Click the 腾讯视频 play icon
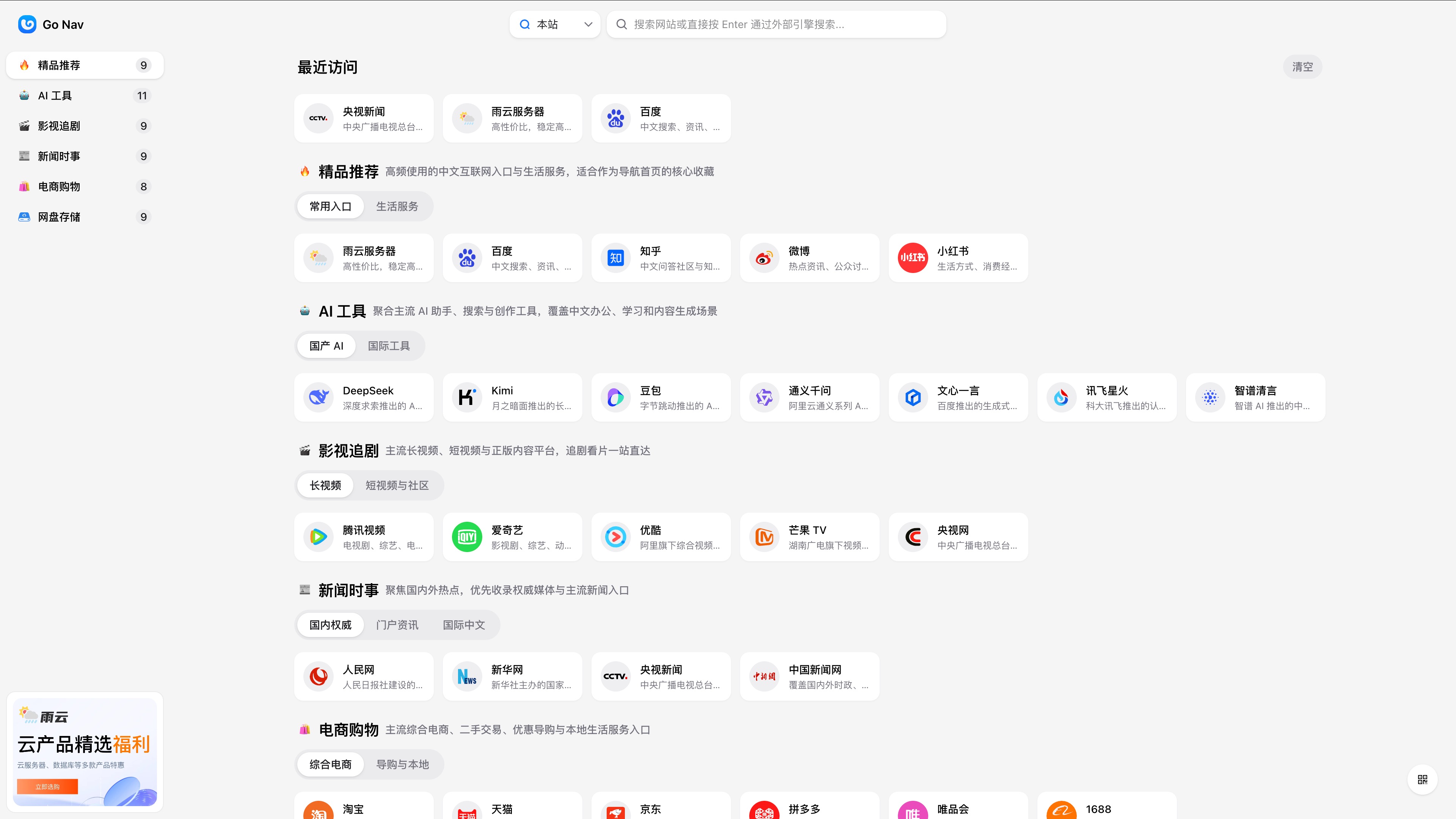The width and height of the screenshot is (1456, 819). click(319, 537)
